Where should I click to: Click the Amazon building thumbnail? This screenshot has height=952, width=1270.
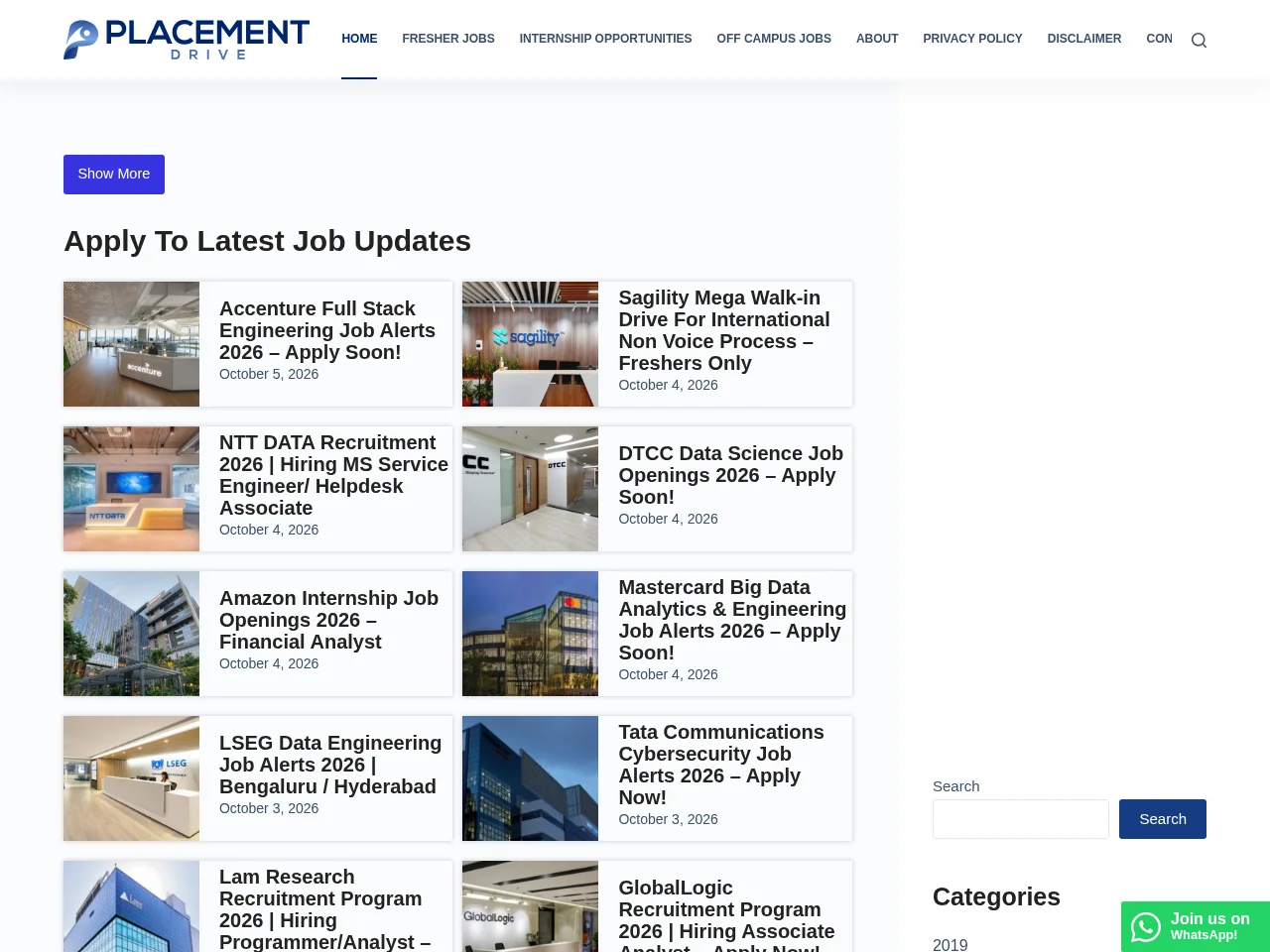(131, 634)
